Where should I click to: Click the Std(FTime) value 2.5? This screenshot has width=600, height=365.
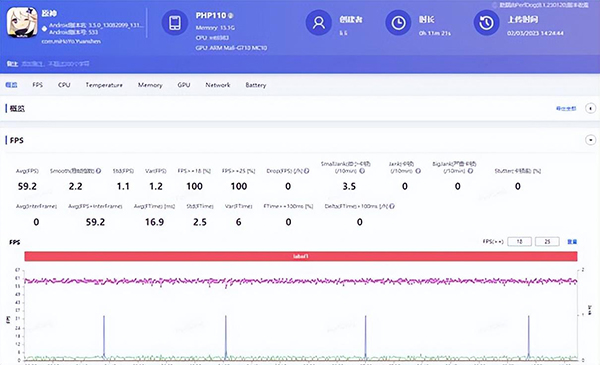[x=200, y=222]
